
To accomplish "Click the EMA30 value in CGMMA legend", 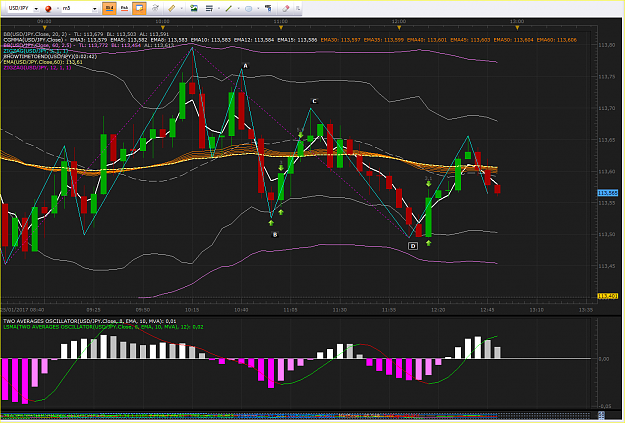I will pyautogui.click(x=340, y=40).
